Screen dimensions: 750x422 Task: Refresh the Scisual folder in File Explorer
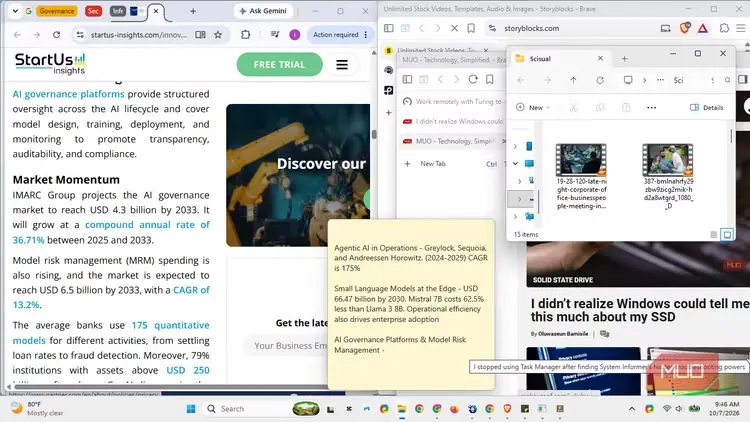600,80
